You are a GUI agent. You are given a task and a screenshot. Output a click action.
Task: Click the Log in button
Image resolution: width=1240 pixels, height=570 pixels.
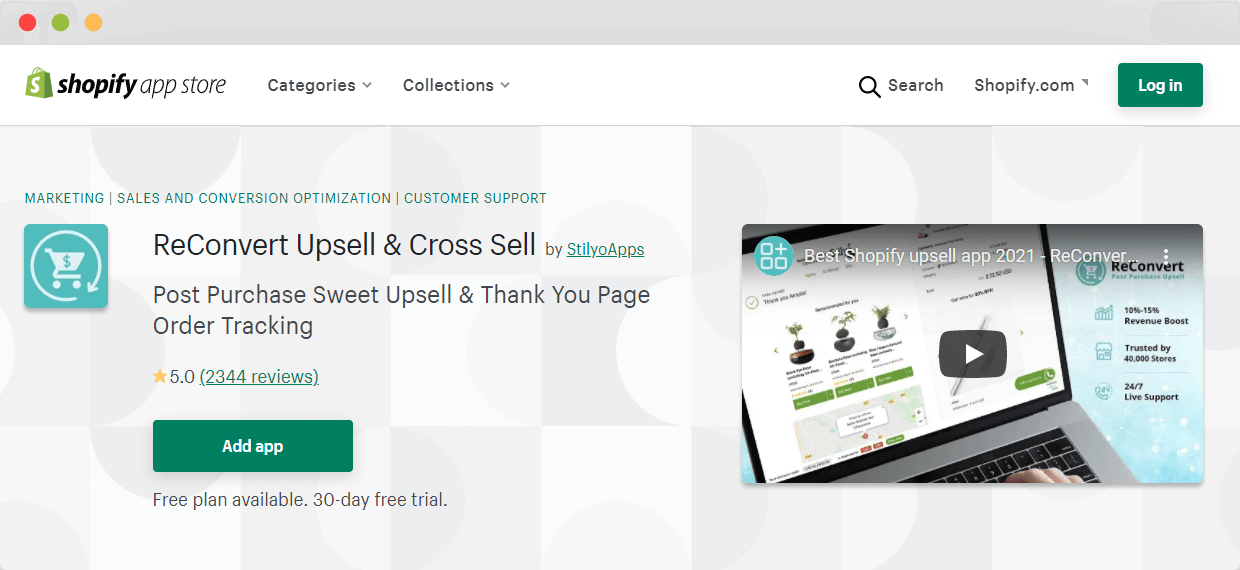1160,85
